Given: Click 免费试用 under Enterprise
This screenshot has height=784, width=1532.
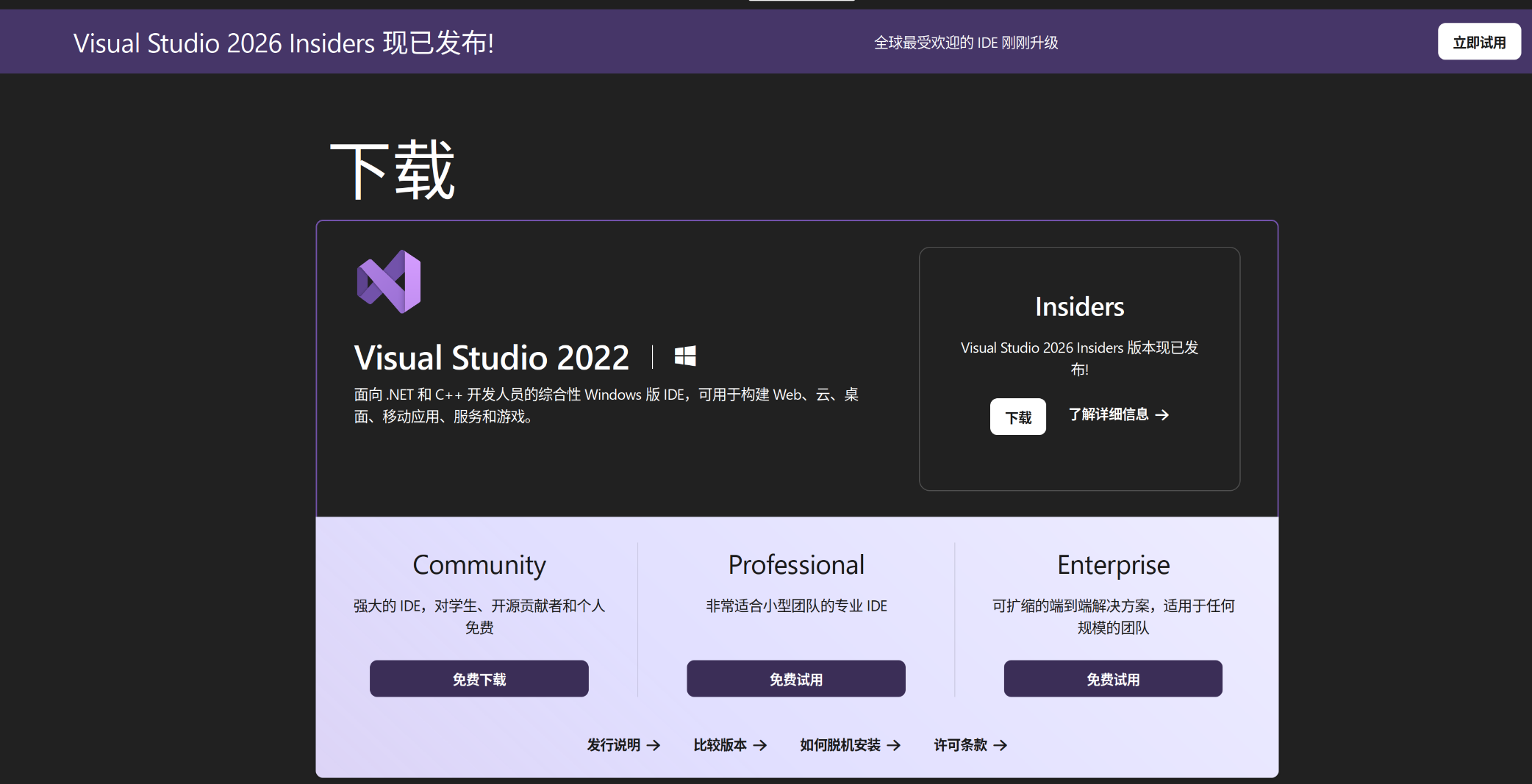Looking at the screenshot, I should click(1113, 679).
